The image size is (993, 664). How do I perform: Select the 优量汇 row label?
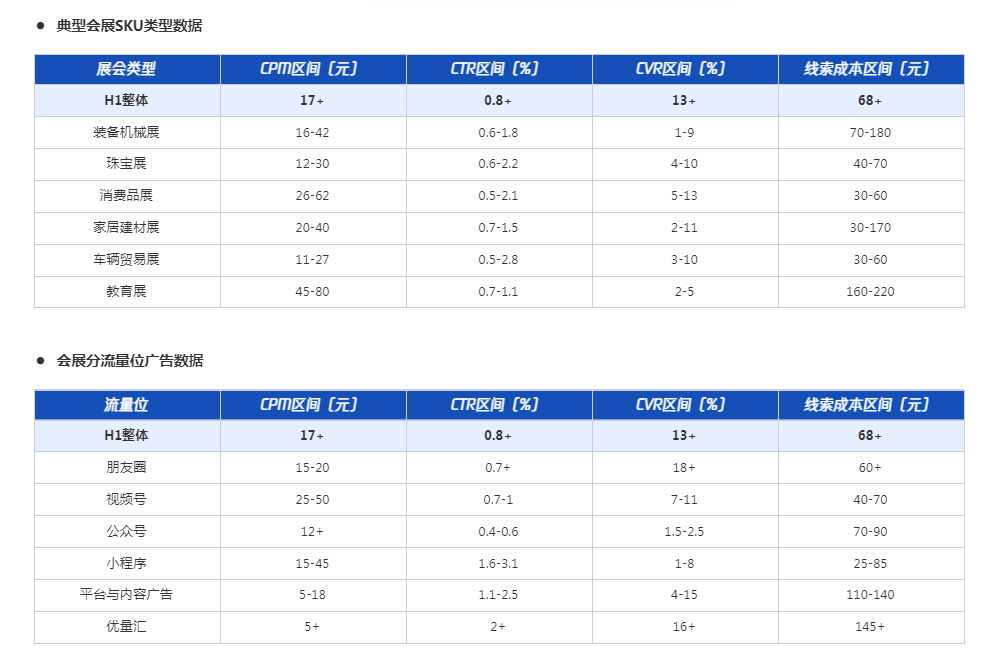coord(126,627)
